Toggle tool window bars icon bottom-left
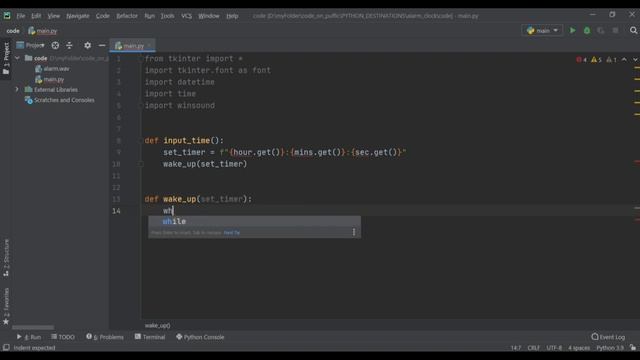 click(x=6, y=347)
